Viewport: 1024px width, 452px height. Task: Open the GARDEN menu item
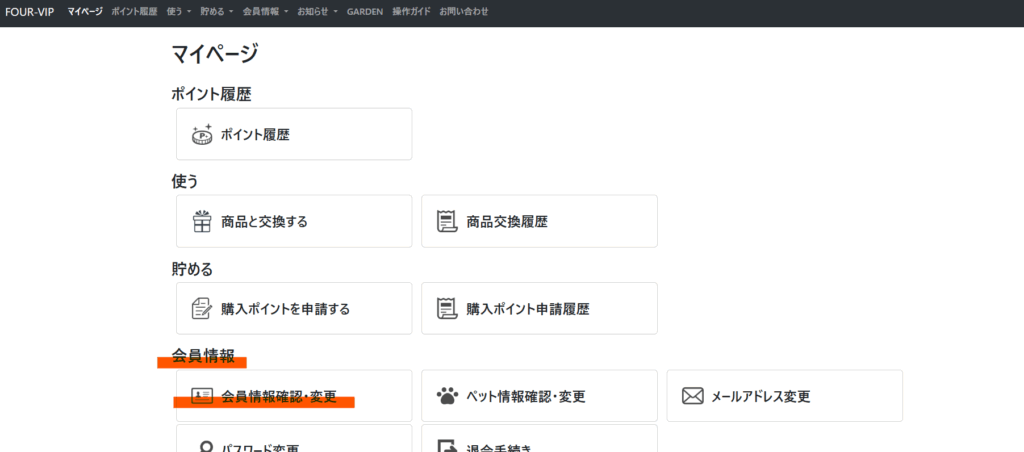point(366,12)
